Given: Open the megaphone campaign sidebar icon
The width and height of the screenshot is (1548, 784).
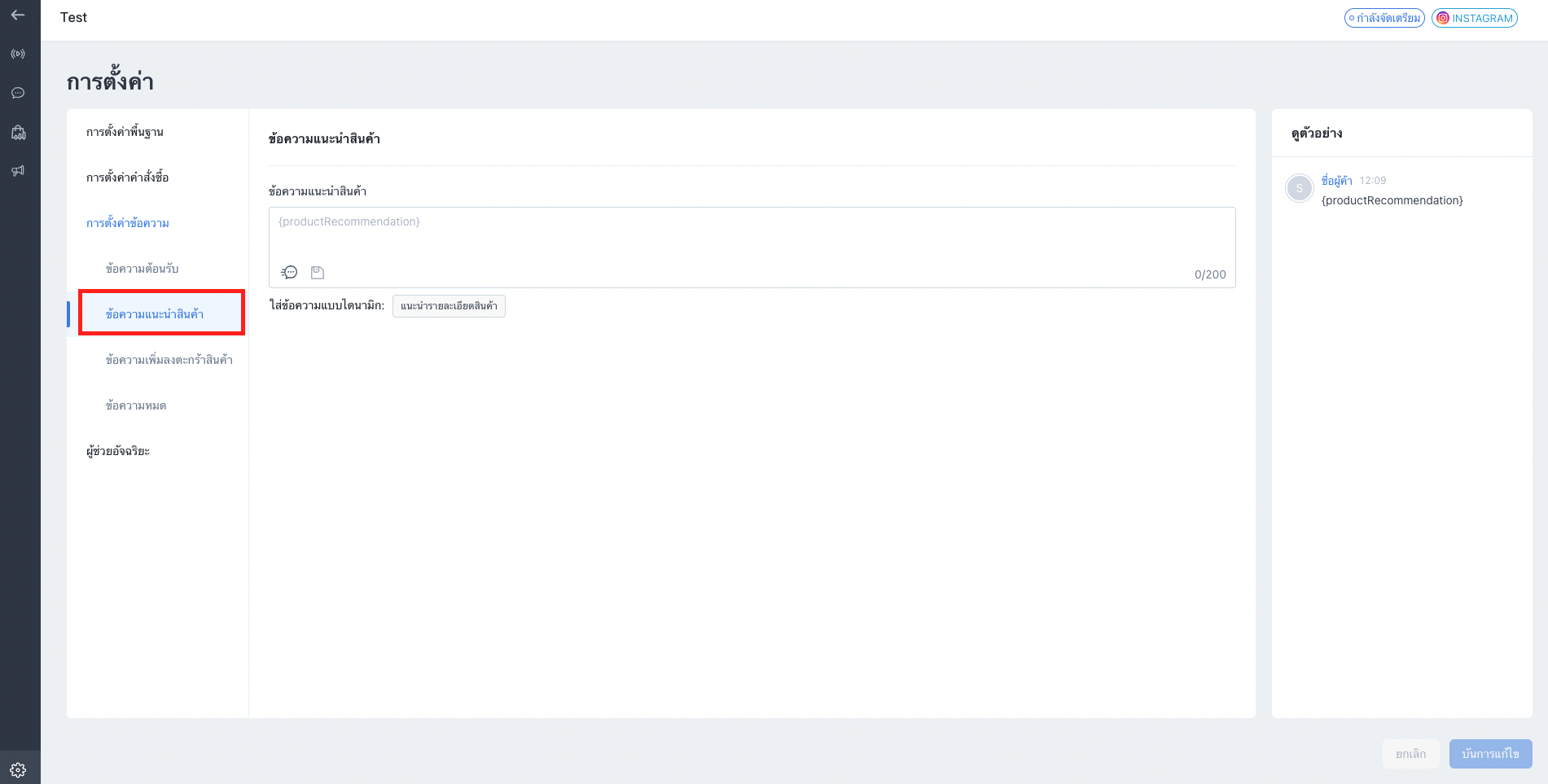Looking at the screenshot, I should pos(18,171).
